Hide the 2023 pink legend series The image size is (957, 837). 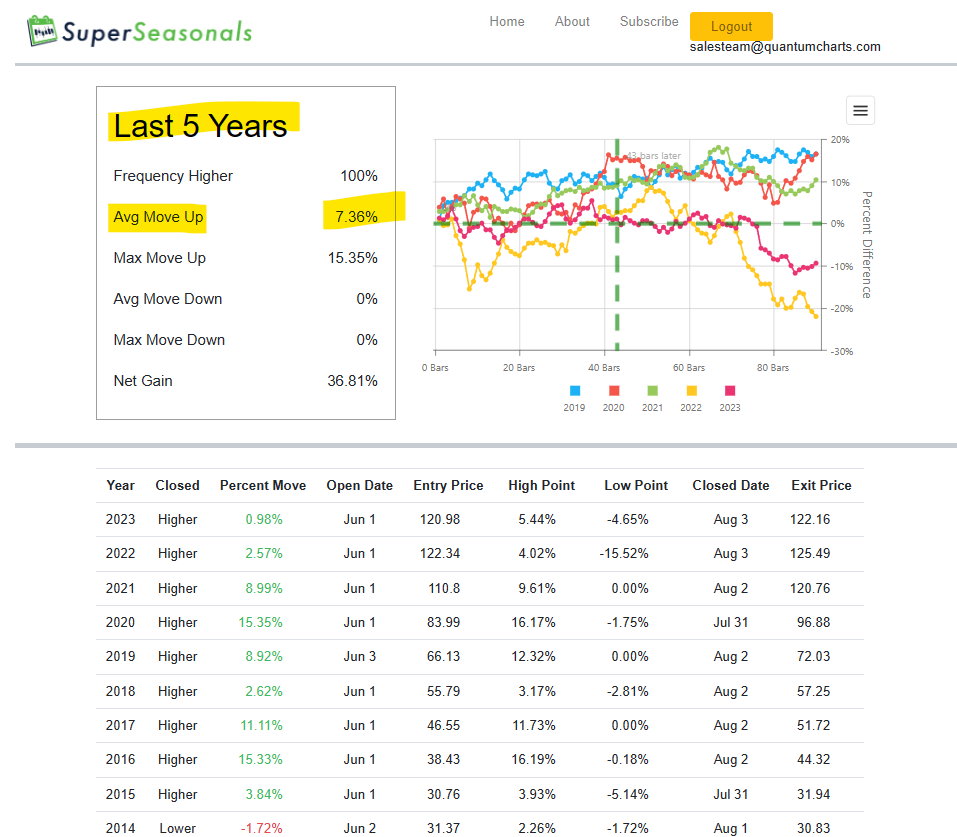click(729, 397)
